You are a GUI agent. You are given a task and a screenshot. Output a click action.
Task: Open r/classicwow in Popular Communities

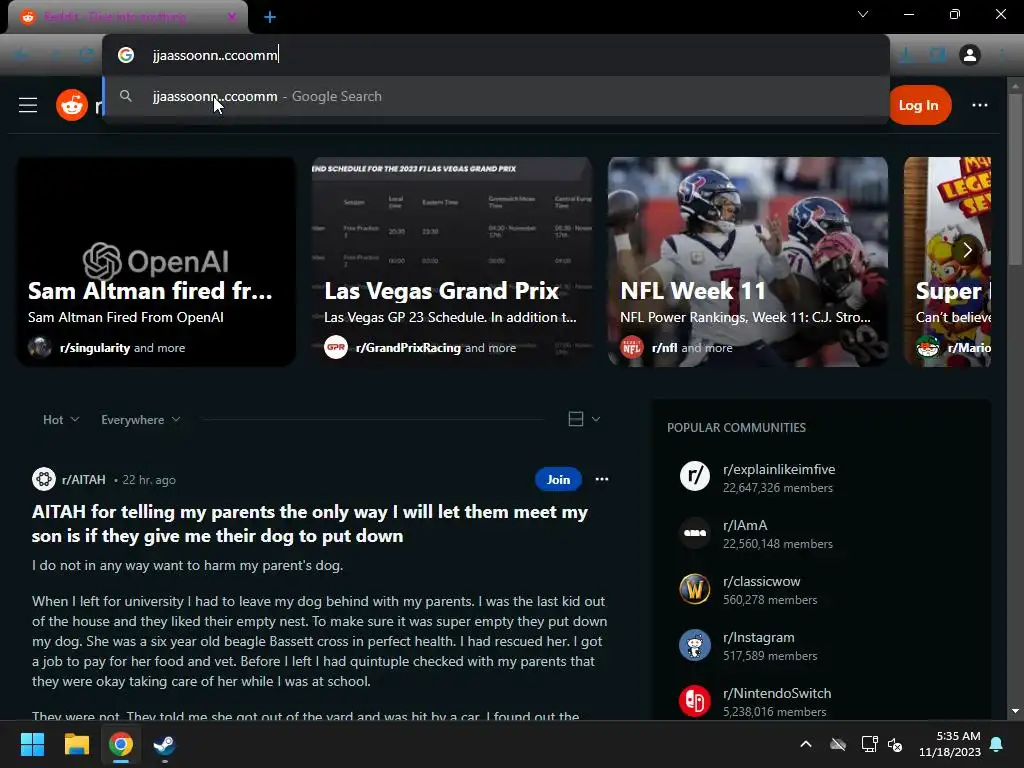click(x=761, y=582)
